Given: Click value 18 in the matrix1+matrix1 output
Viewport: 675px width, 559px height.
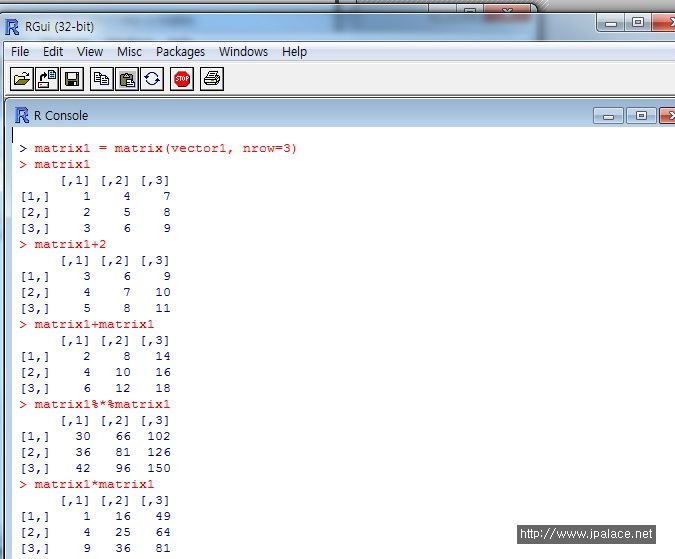Looking at the screenshot, I should [163, 388].
